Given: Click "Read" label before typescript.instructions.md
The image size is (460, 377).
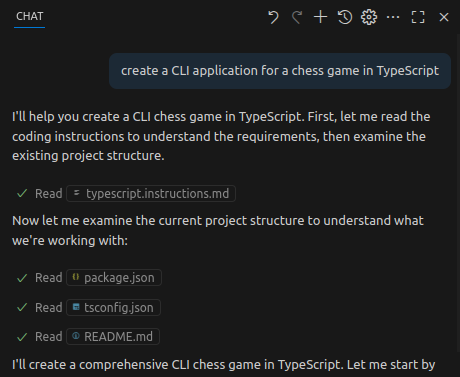Looking at the screenshot, I should tap(49, 194).
